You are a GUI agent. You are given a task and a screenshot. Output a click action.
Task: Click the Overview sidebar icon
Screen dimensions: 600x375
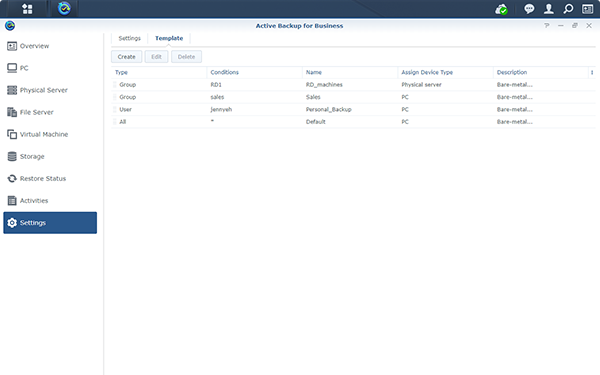click(12, 46)
